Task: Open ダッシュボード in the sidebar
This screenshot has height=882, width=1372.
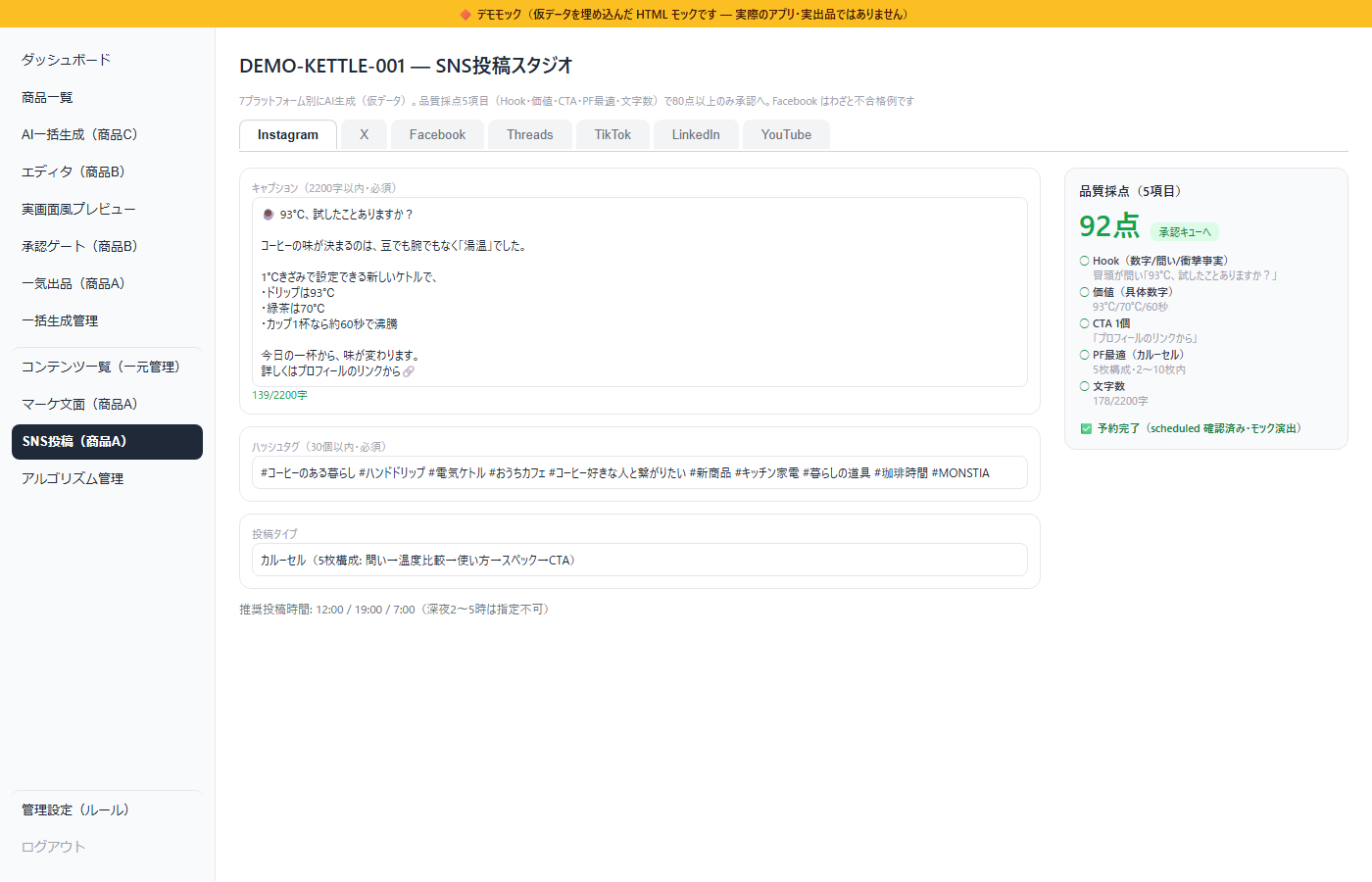Action: tap(107, 60)
